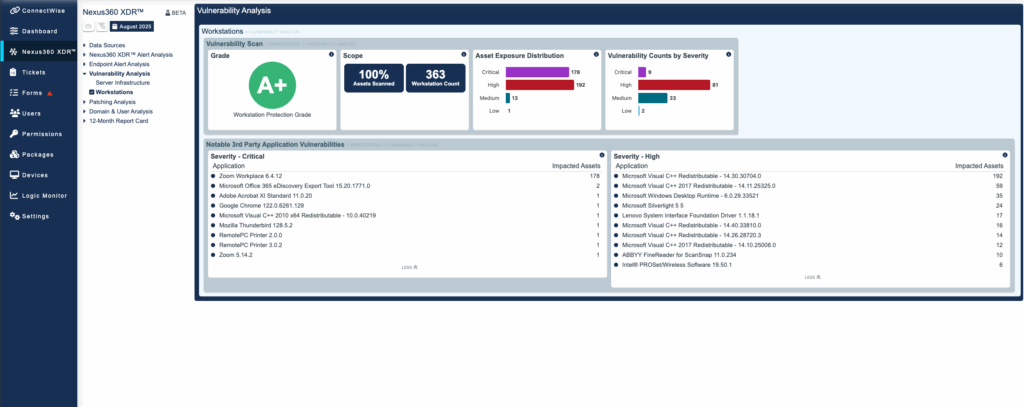Click the purple Critical bar in Asset Exposure
The height and width of the screenshot is (407, 1024).
(x=537, y=72)
